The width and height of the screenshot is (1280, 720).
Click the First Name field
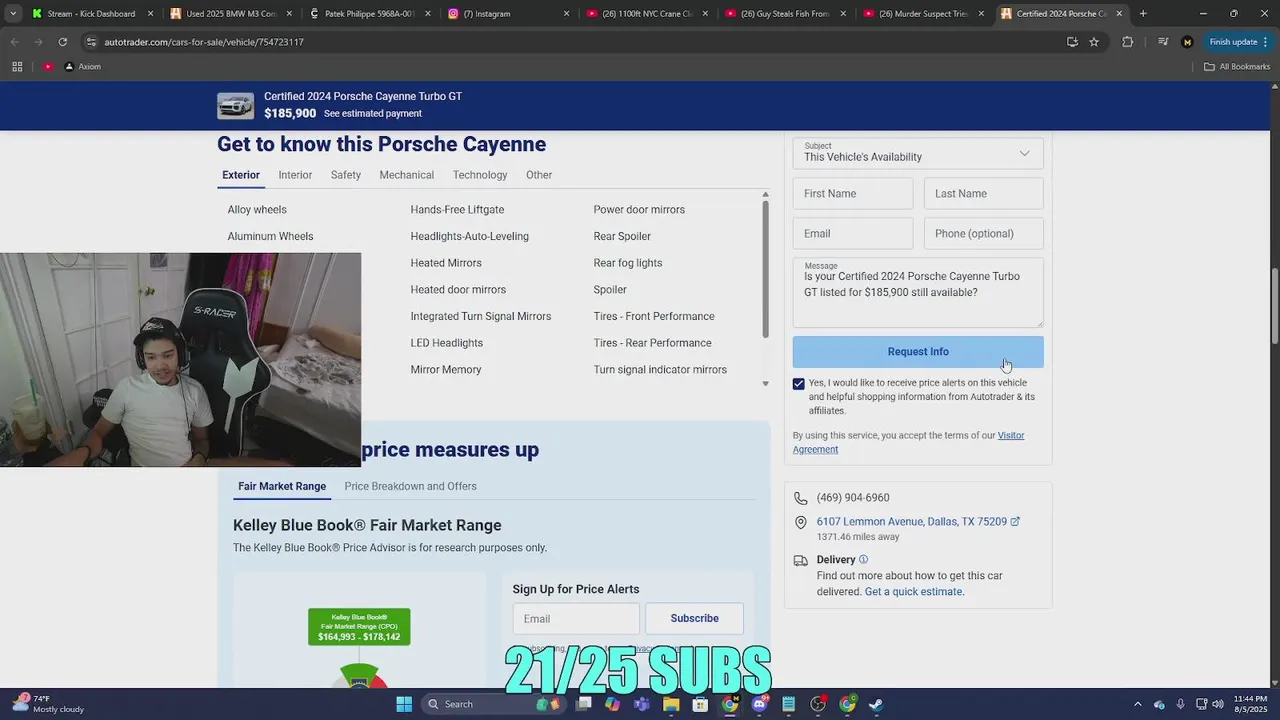tap(853, 194)
